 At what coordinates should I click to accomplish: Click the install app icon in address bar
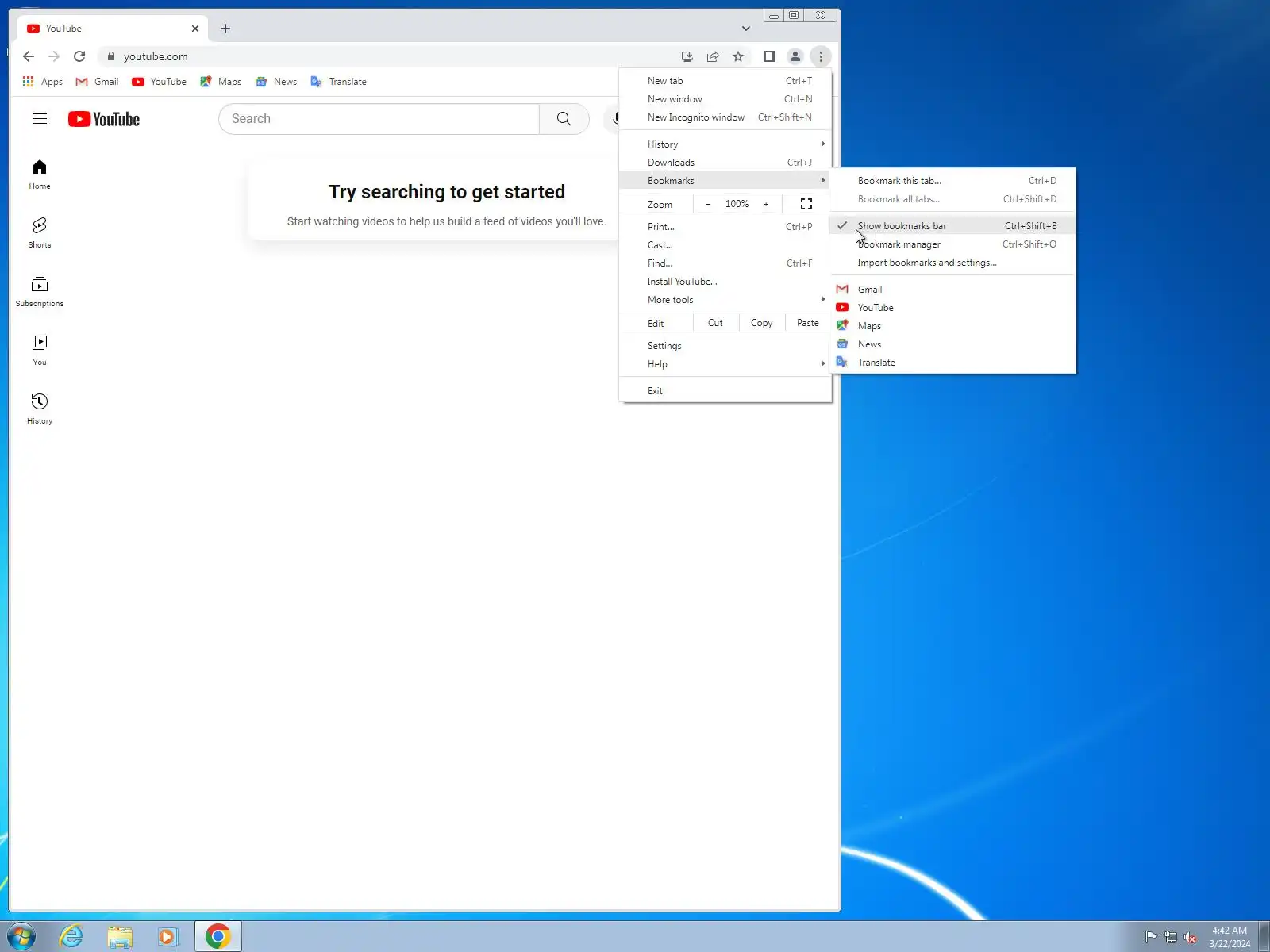tap(687, 56)
